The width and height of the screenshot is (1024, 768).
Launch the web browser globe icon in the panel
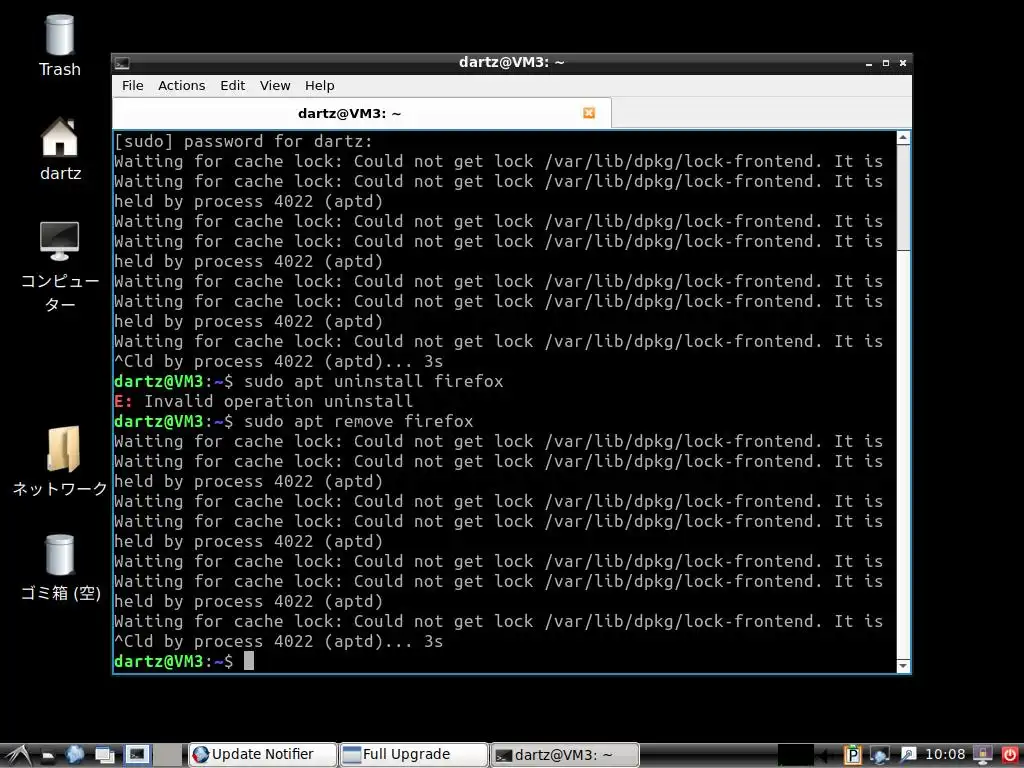pos(74,755)
